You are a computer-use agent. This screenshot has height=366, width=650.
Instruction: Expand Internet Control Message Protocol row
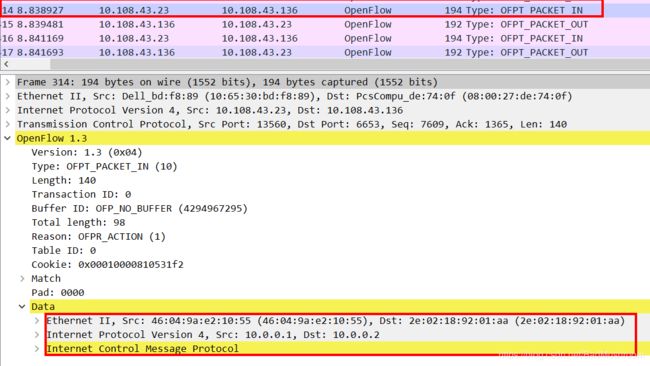tap(37, 349)
